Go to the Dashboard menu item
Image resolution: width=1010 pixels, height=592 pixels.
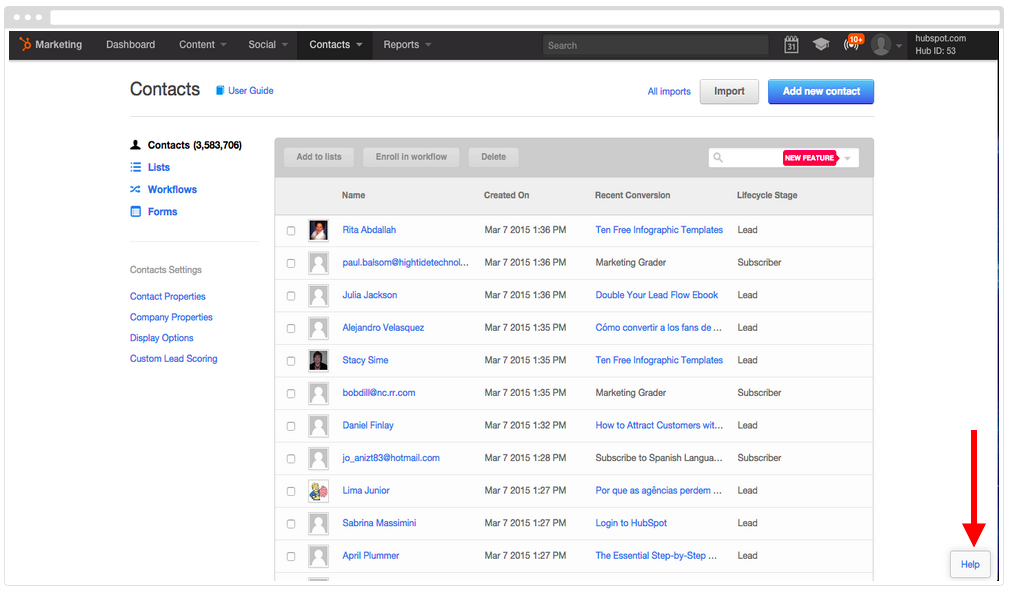tap(131, 45)
